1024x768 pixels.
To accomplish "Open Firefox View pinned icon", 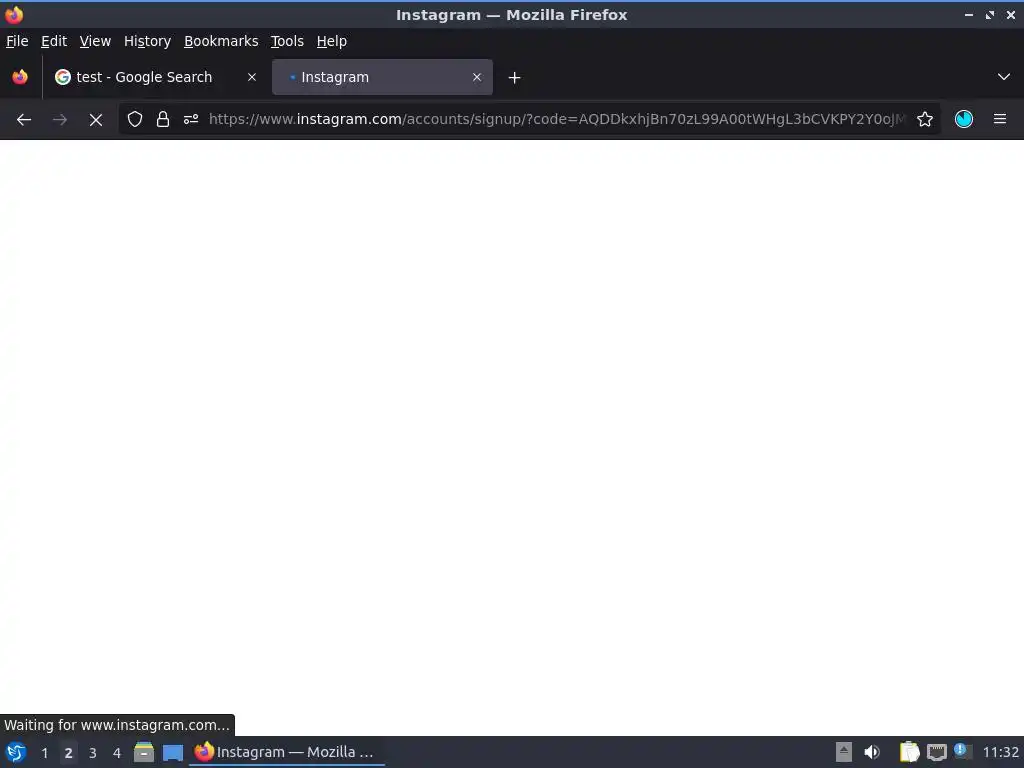I will pyautogui.click(x=20, y=77).
